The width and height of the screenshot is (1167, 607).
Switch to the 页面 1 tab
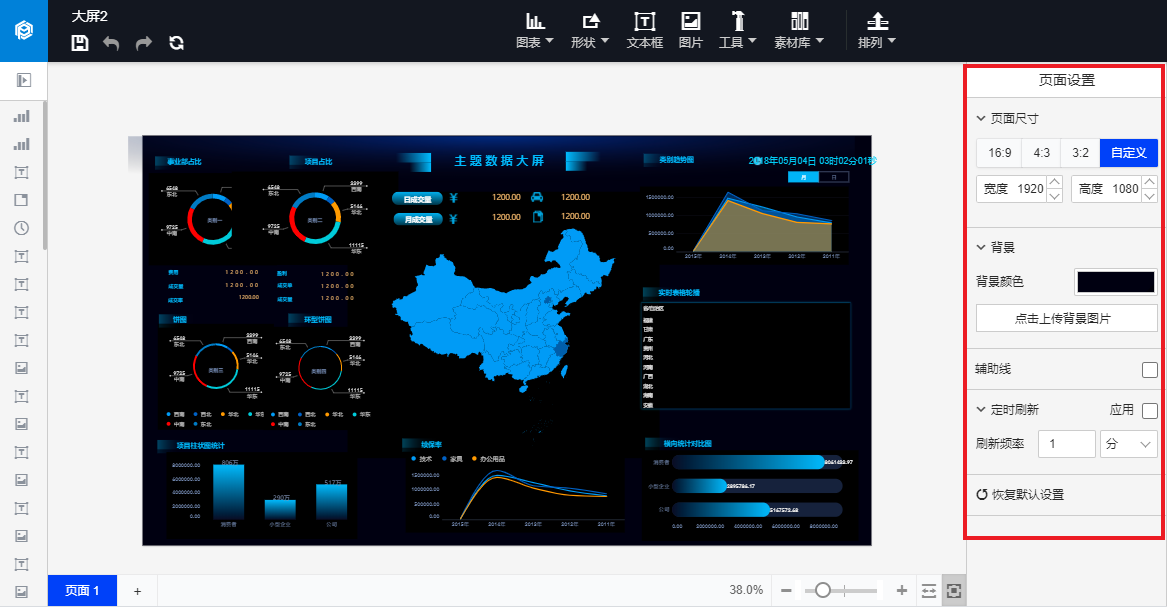pos(82,590)
